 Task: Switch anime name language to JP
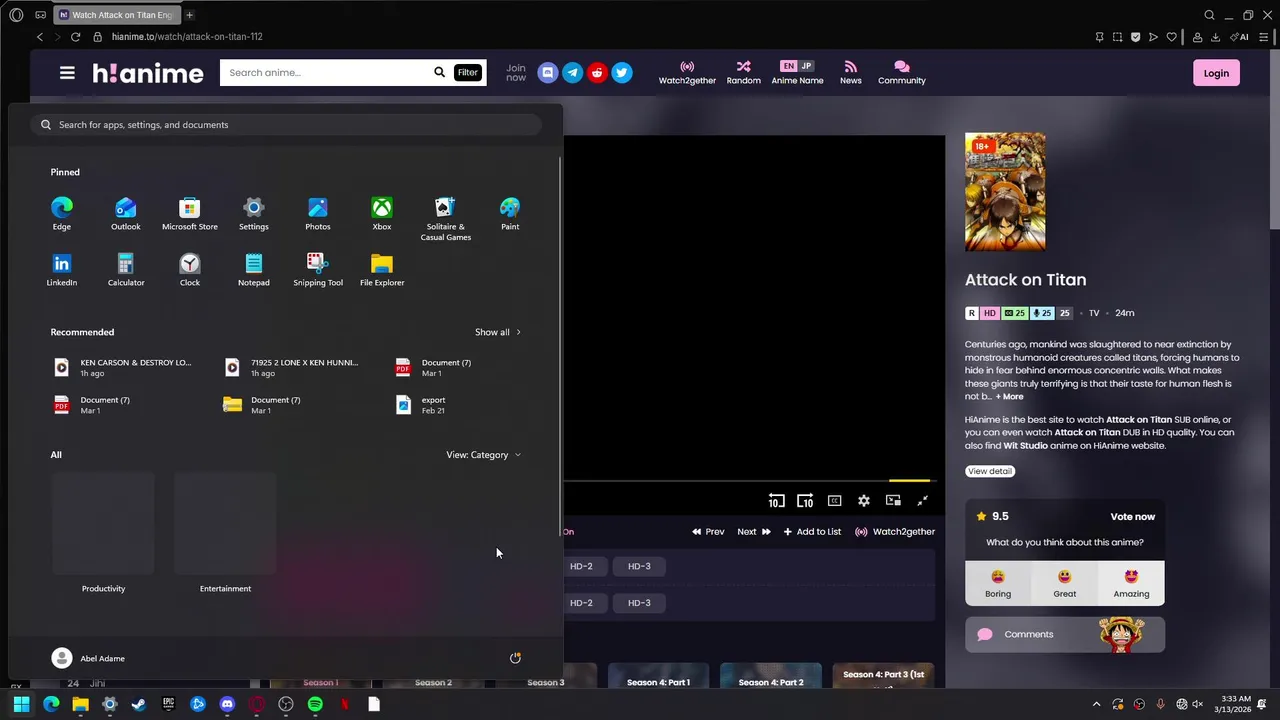[x=806, y=66]
